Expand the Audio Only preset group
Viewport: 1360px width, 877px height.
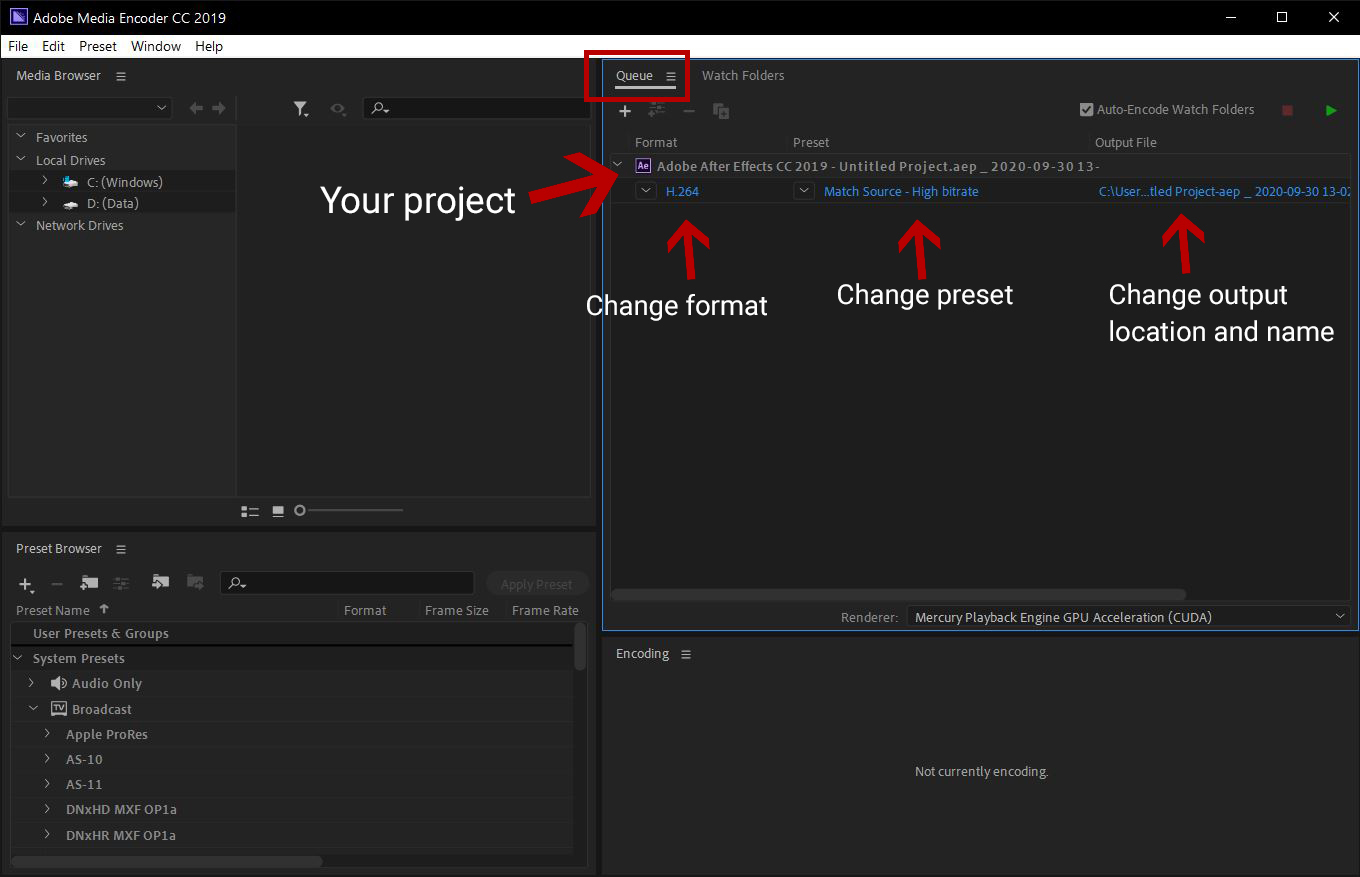click(x=31, y=683)
